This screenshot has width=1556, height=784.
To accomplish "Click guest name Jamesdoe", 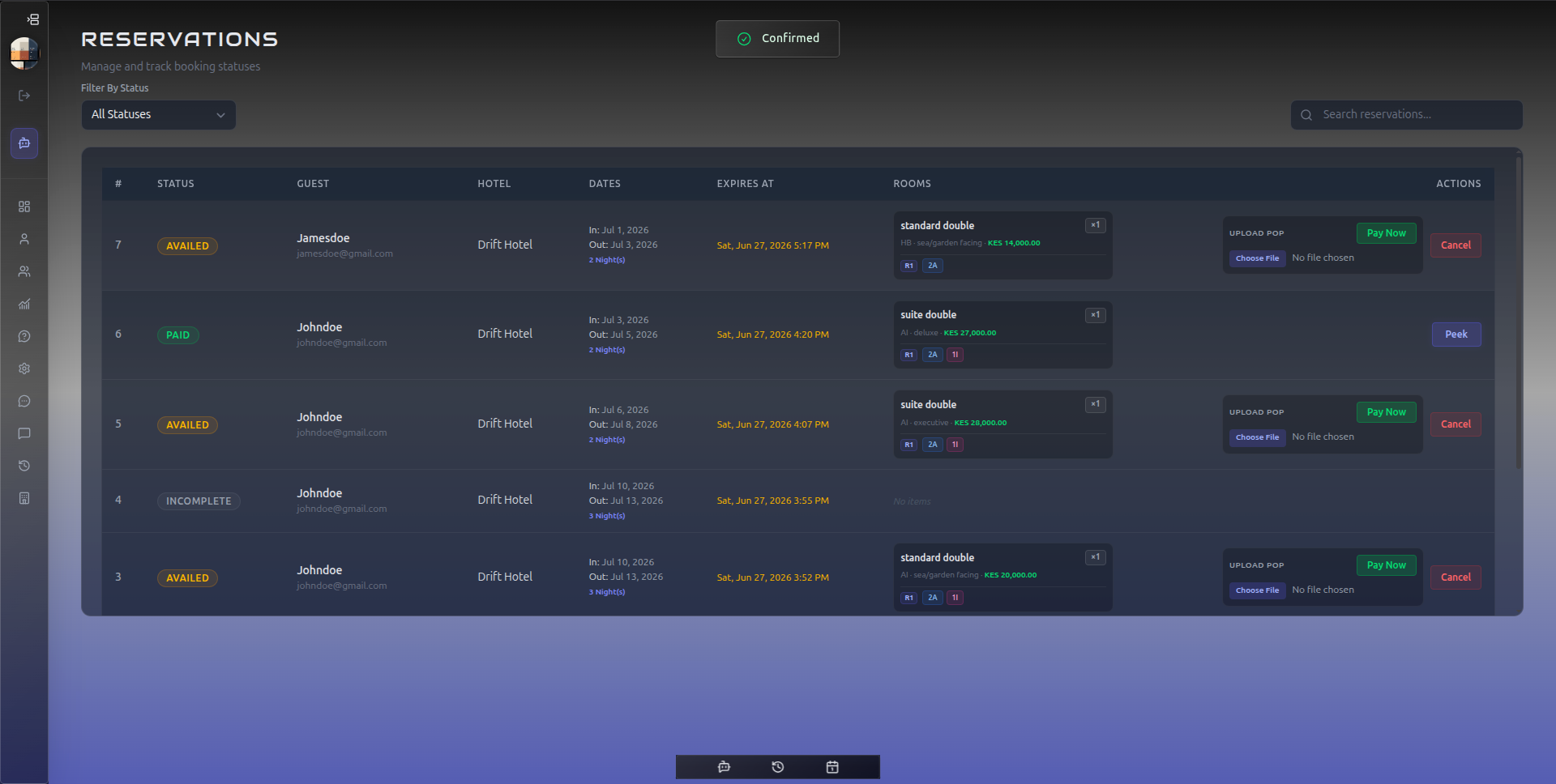I will (x=323, y=238).
